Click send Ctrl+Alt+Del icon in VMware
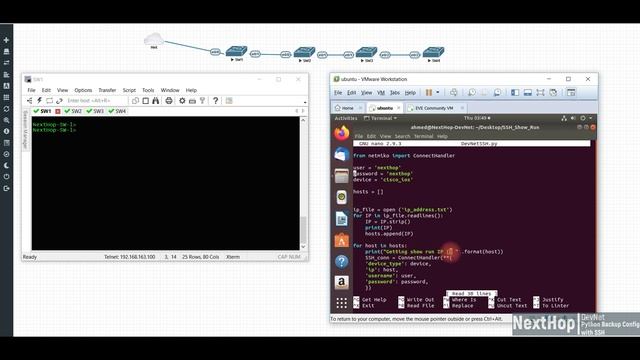Image resolution: width=640 pixels, height=360 pixels. coord(453,93)
